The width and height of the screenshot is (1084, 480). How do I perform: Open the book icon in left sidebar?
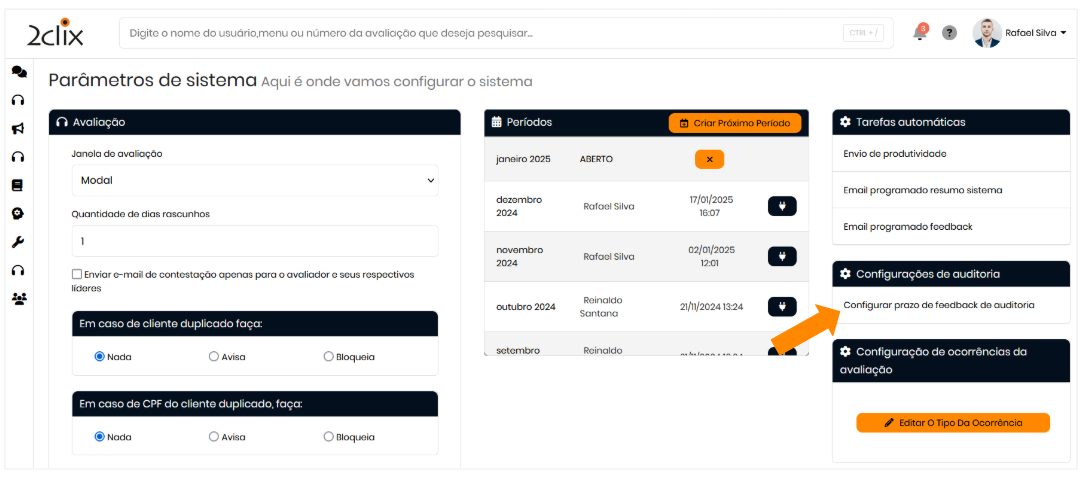18,185
